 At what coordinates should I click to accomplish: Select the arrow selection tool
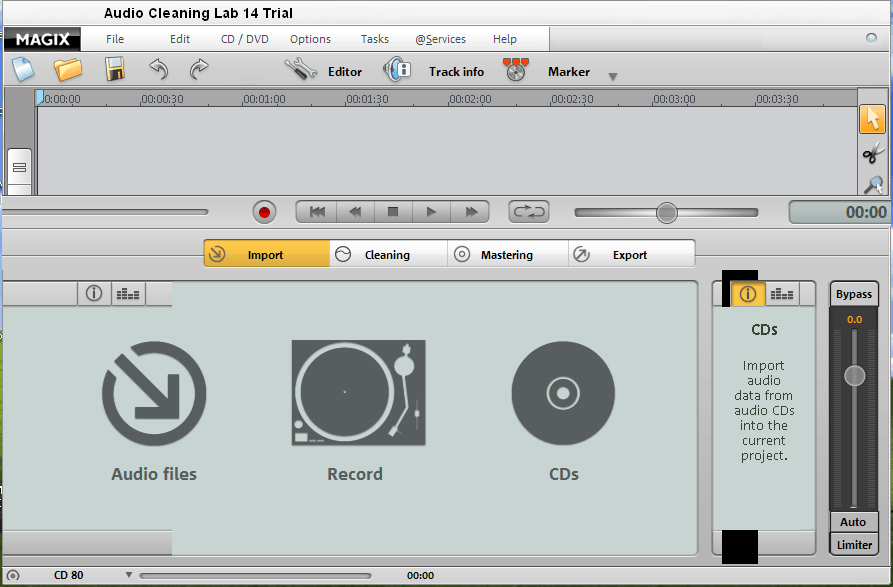(872, 118)
